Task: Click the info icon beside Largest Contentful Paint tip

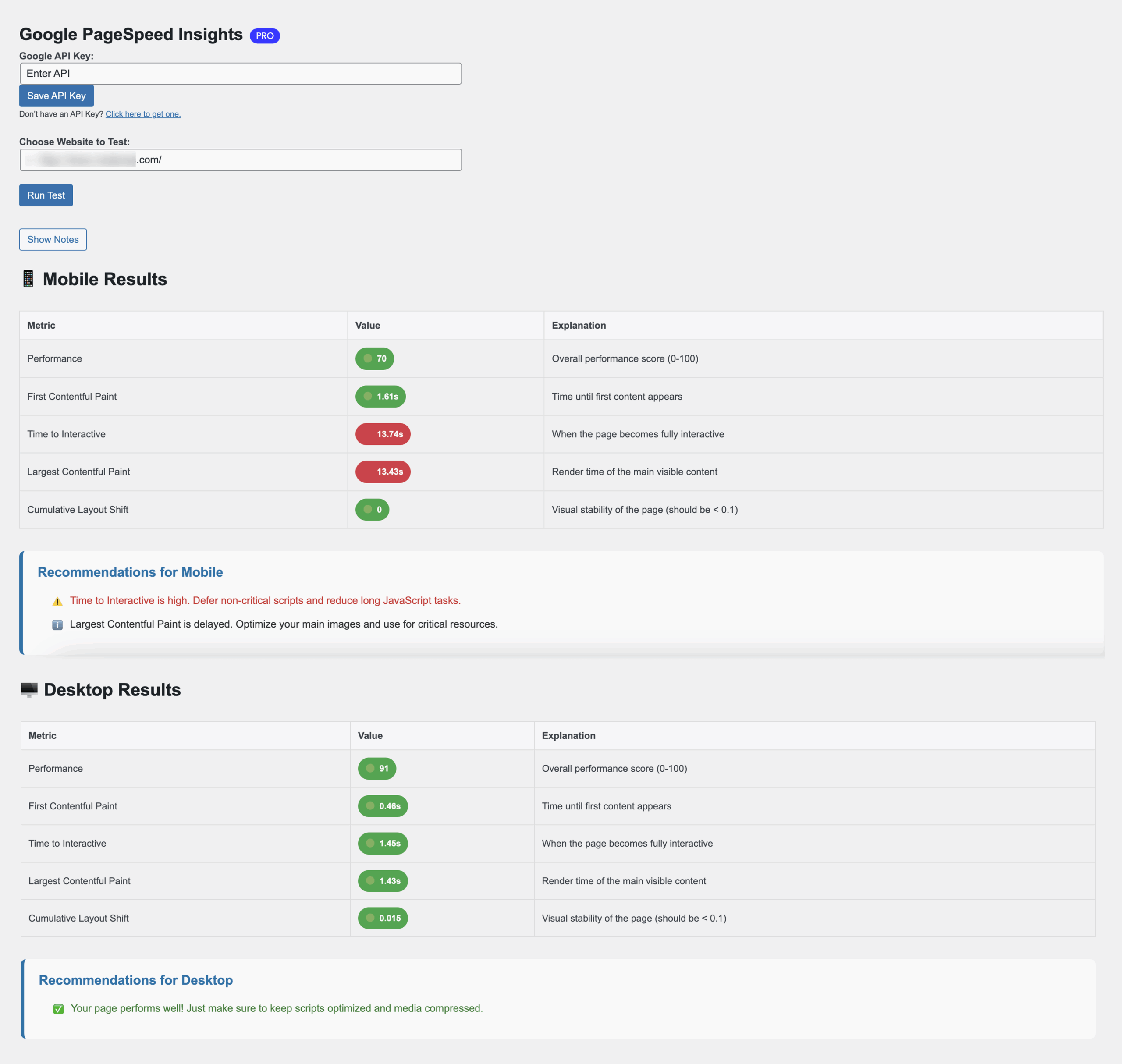Action: tap(57, 625)
